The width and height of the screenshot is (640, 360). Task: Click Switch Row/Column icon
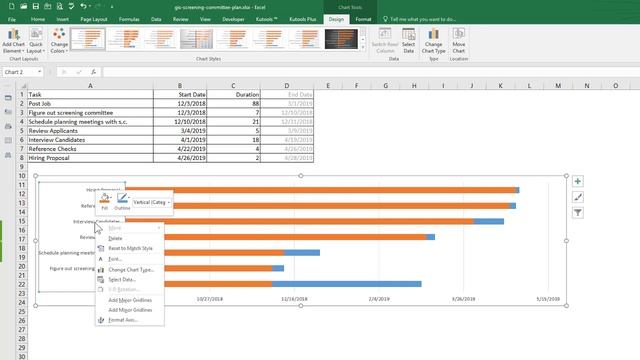pos(385,41)
